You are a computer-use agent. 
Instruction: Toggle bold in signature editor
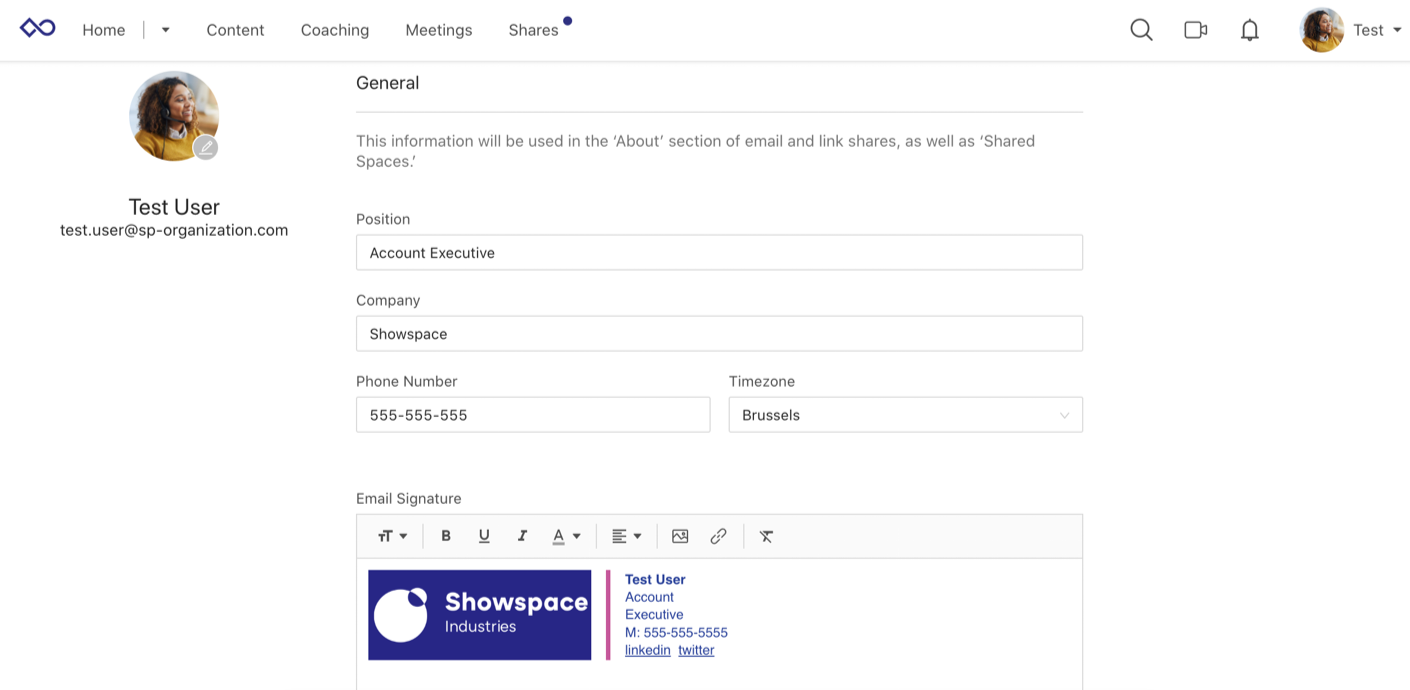click(x=446, y=536)
